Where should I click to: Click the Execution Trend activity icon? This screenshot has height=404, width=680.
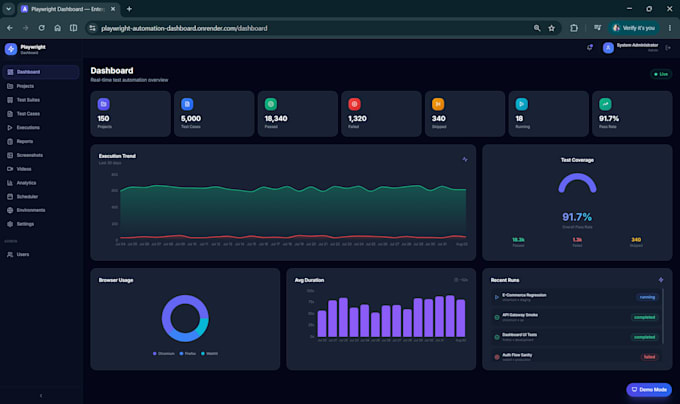click(x=465, y=160)
